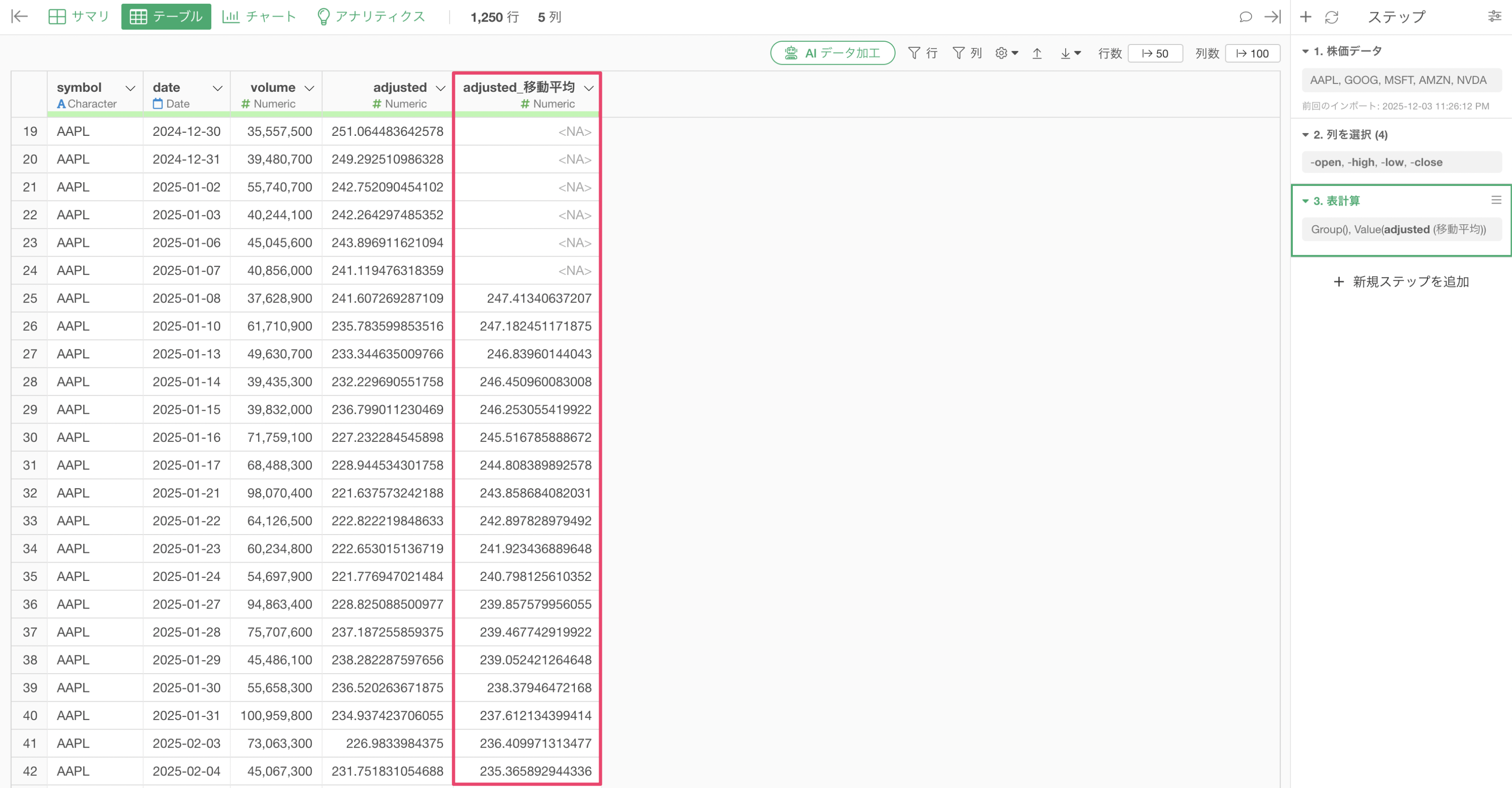Click 新規ステップを追加 link
The width and height of the screenshot is (1512, 788).
[1401, 282]
